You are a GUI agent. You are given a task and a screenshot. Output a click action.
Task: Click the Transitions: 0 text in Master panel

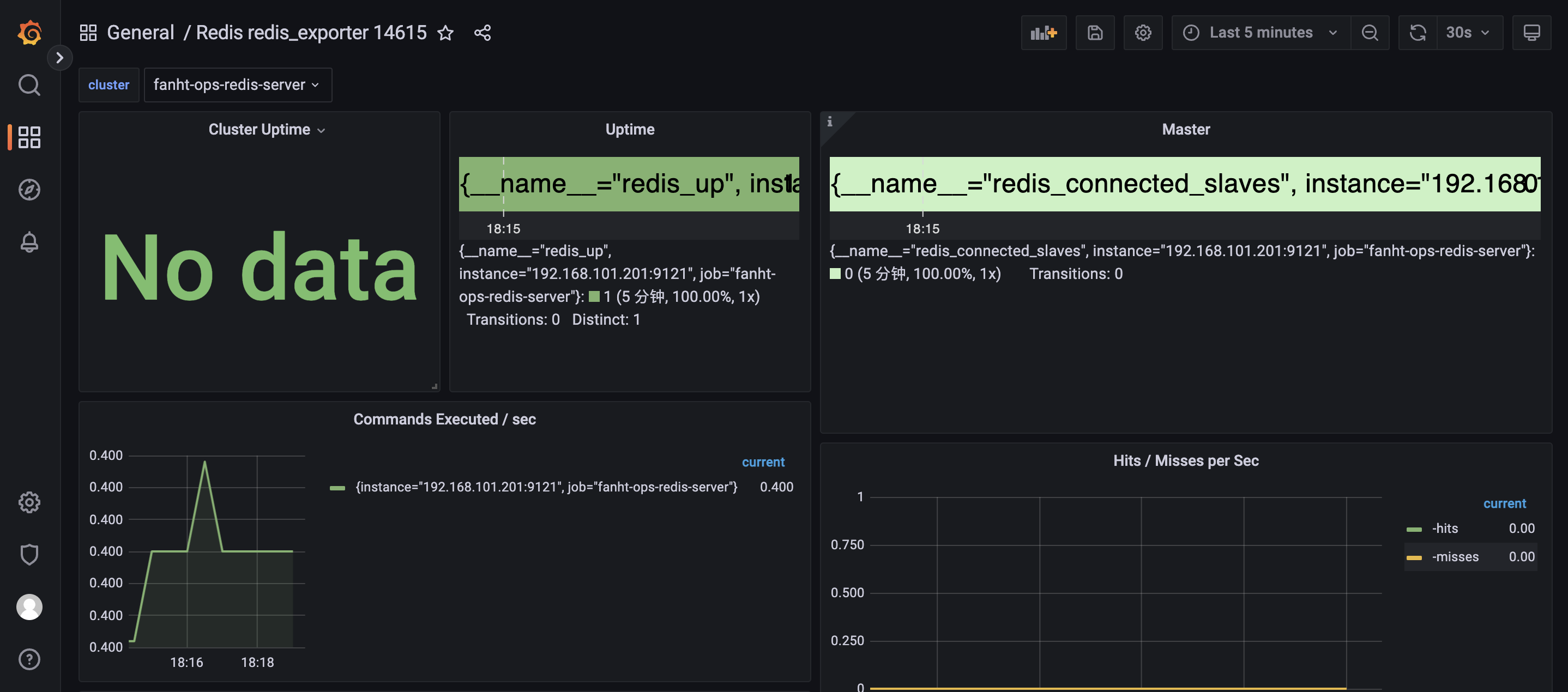point(1076,274)
